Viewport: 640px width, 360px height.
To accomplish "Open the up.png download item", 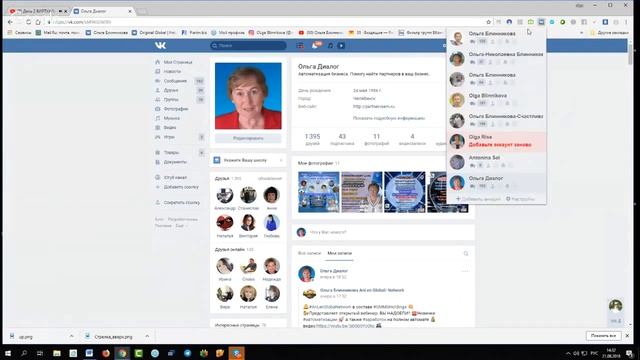I will point(41,336).
